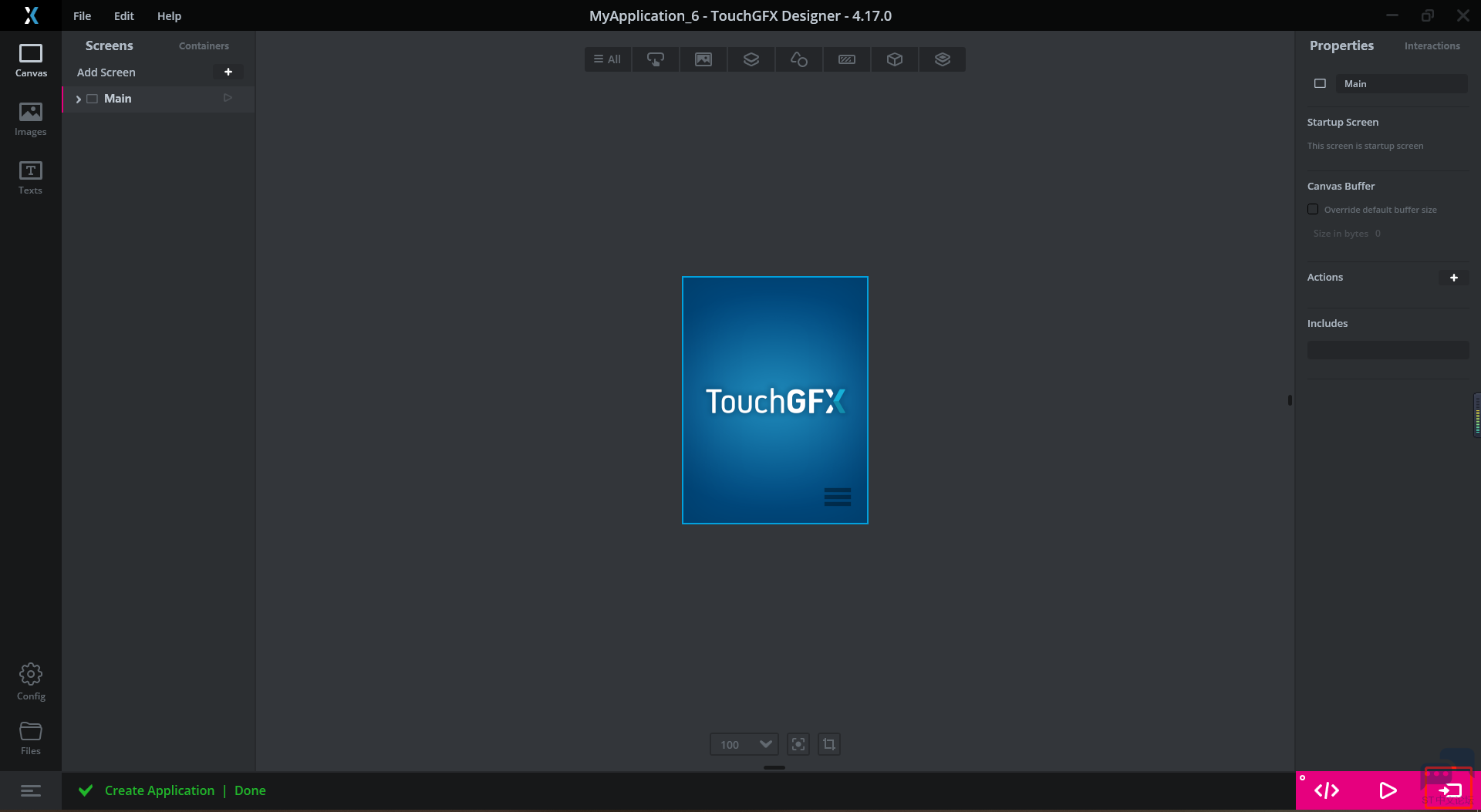The image size is (1481, 812).
Task: Minimize the TouchGFX Designer window
Action: tap(1392, 15)
